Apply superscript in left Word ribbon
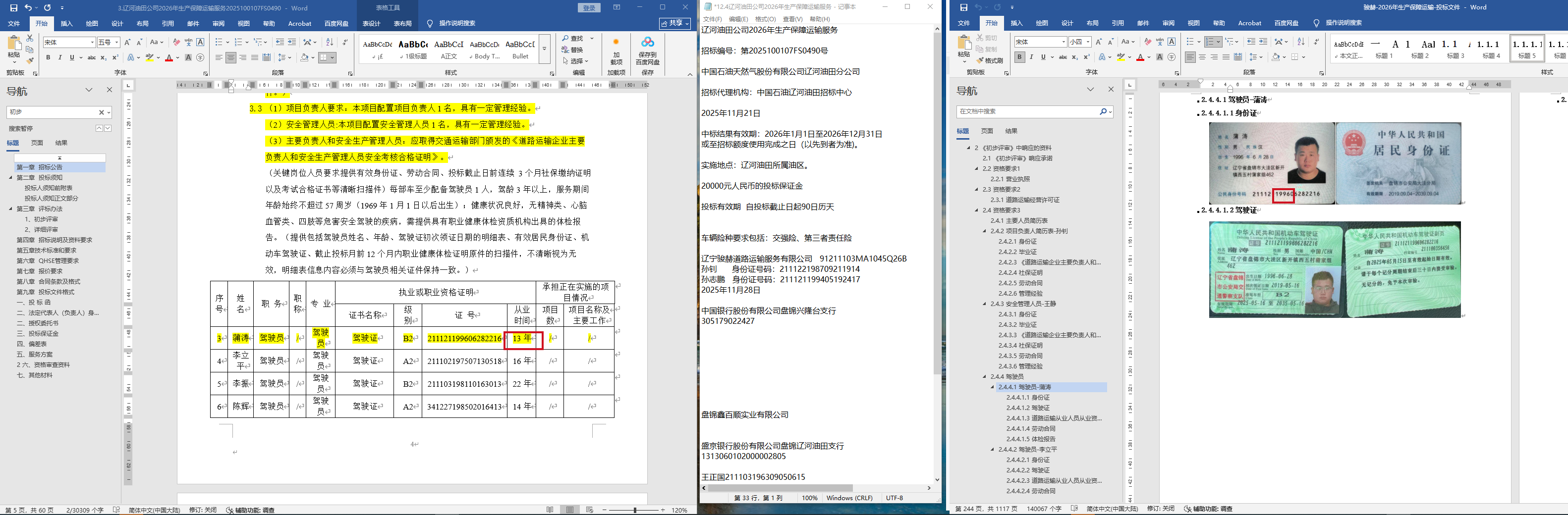The image size is (1568, 515). coord(115,58)
